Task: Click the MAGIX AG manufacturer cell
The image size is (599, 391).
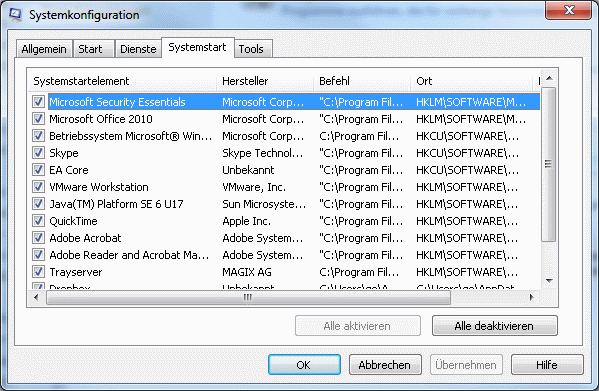Action: coord(247,272)
